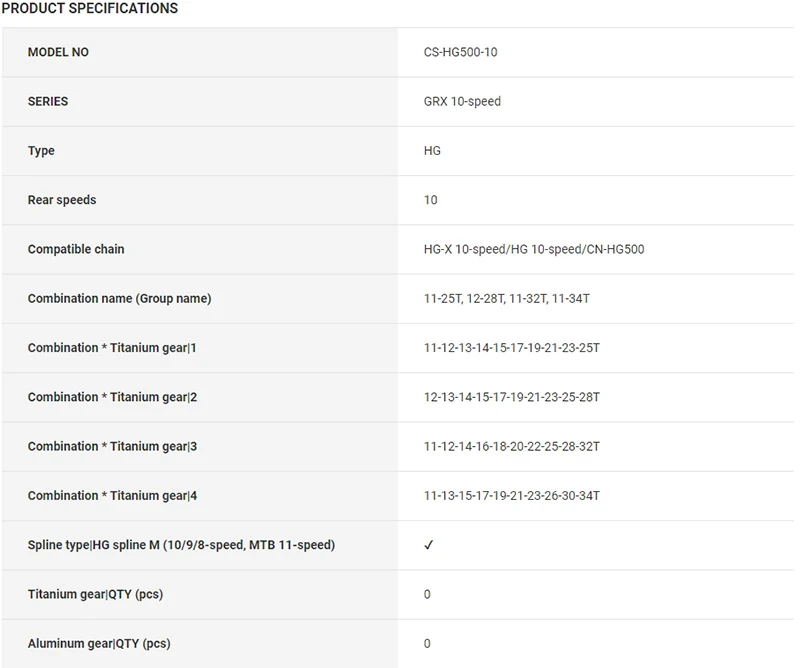Select the 12-13-14-15-17-19-21-23-25-28T combination
The width and height of the screenshot is (800, 668).
512,397
